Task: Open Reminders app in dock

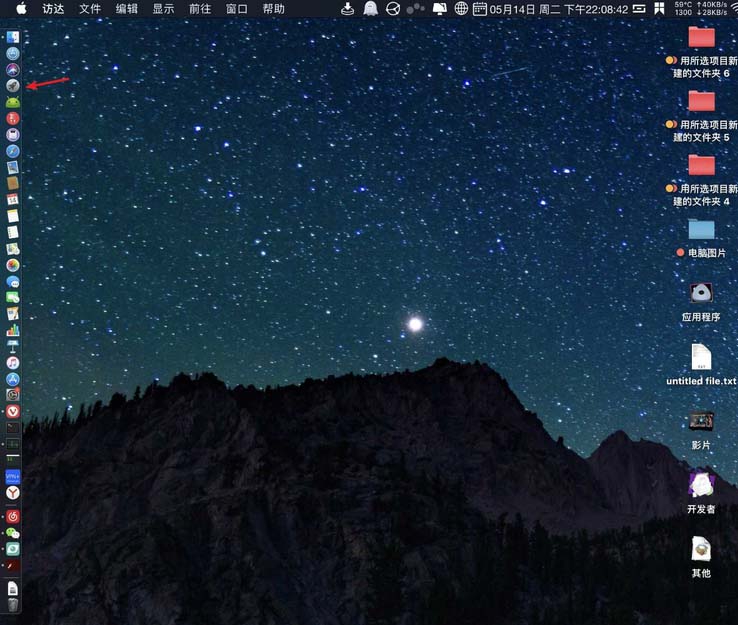Action: [x=13, y=232]
